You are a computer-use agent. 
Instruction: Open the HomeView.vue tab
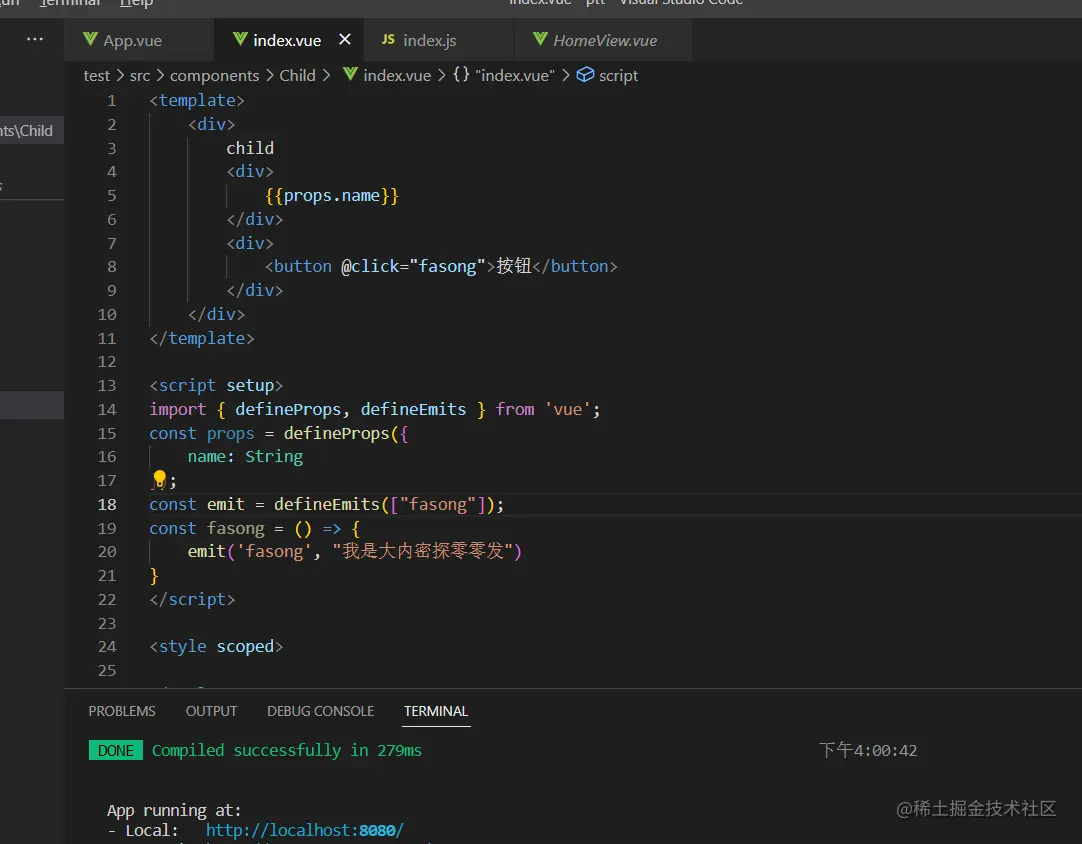[x=604, y=40]
